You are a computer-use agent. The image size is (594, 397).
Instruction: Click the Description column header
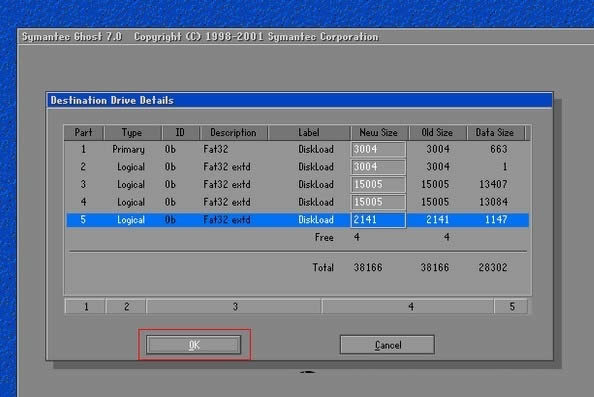233,133
